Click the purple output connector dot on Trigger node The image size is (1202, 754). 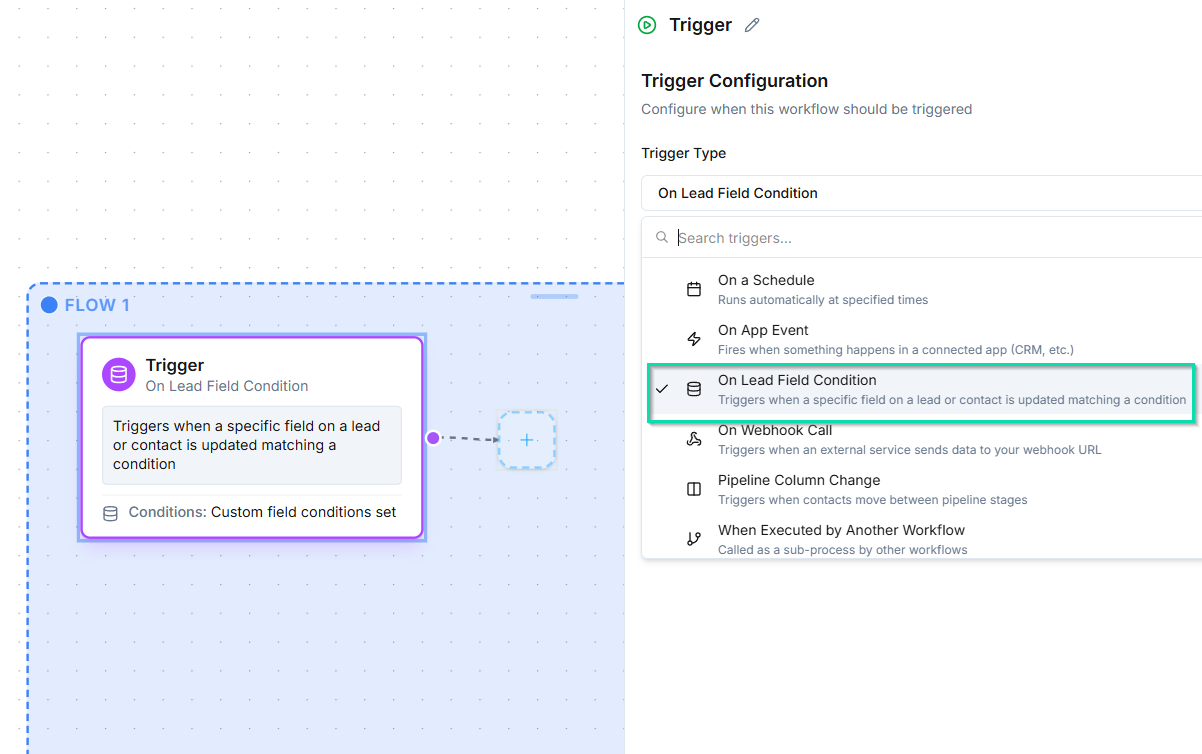pyautogui.click(x=433, y=438)
